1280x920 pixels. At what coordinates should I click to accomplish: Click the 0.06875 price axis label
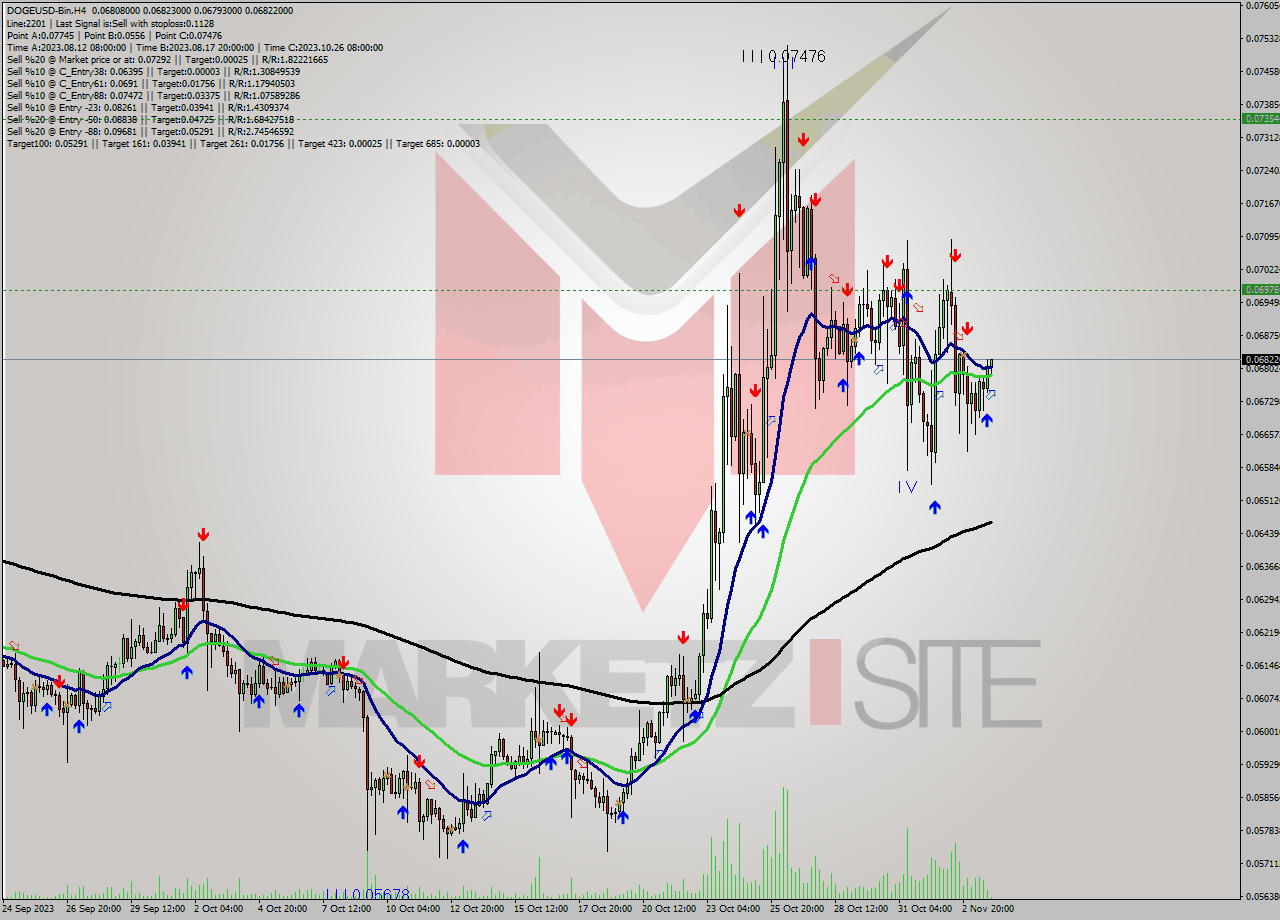coord(1261,335)
